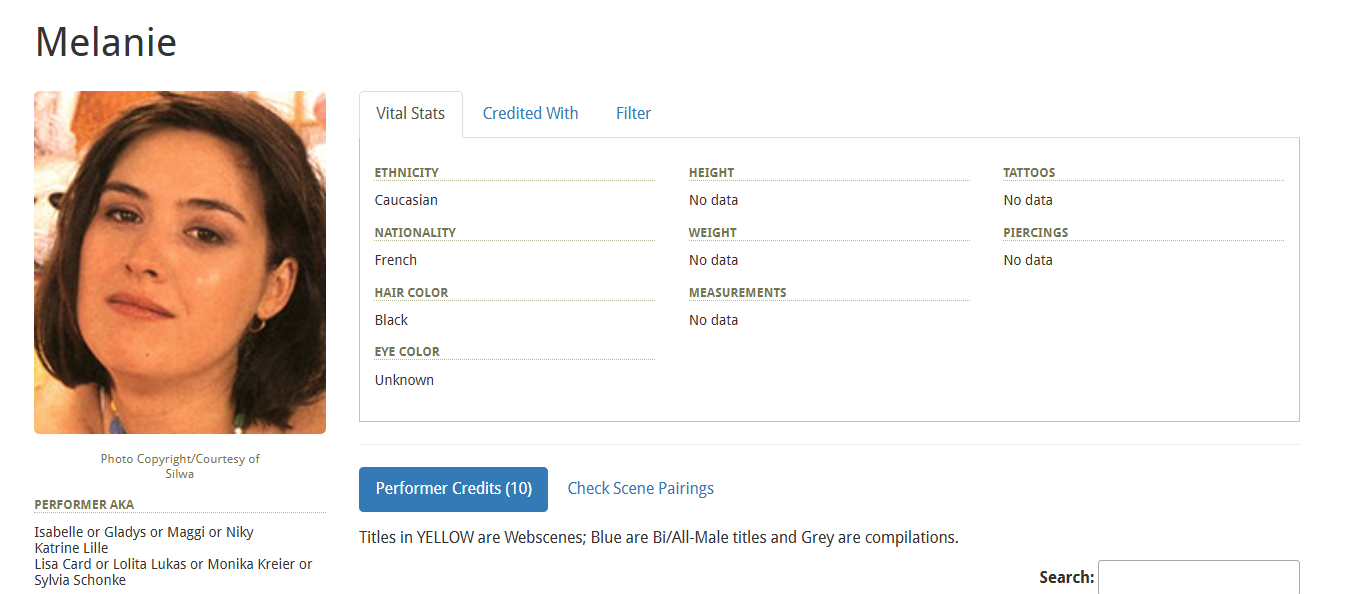Click the page heading Melanie
This screenshot has width=1348, height=594.
[x=105, y=42]
